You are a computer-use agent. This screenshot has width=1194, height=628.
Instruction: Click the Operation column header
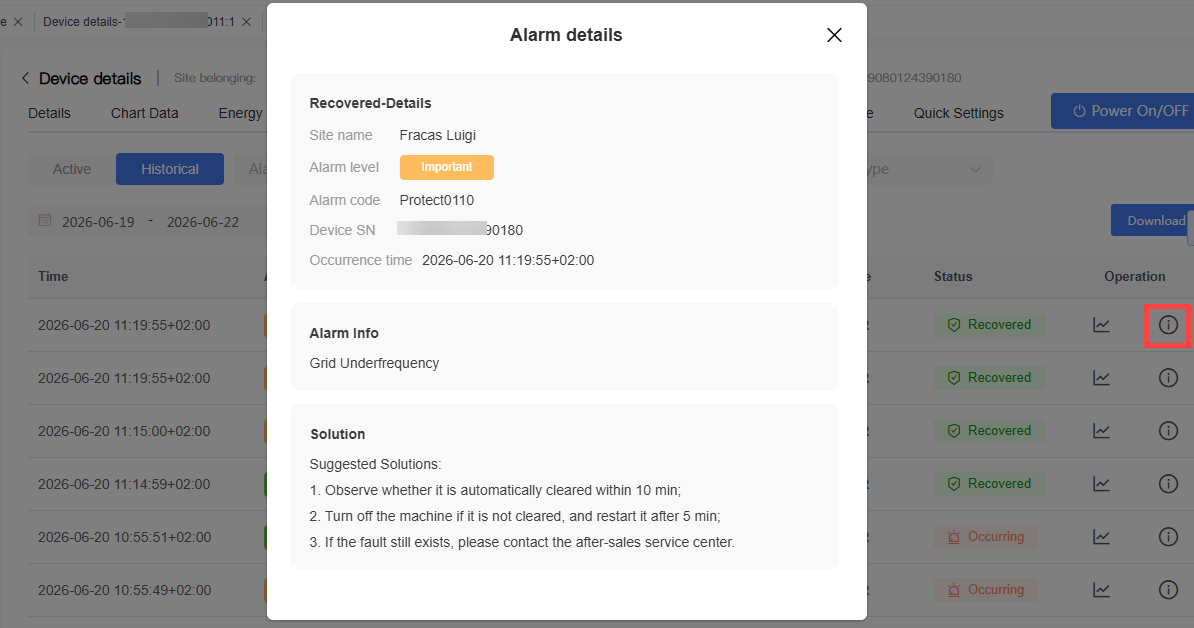1135,276
